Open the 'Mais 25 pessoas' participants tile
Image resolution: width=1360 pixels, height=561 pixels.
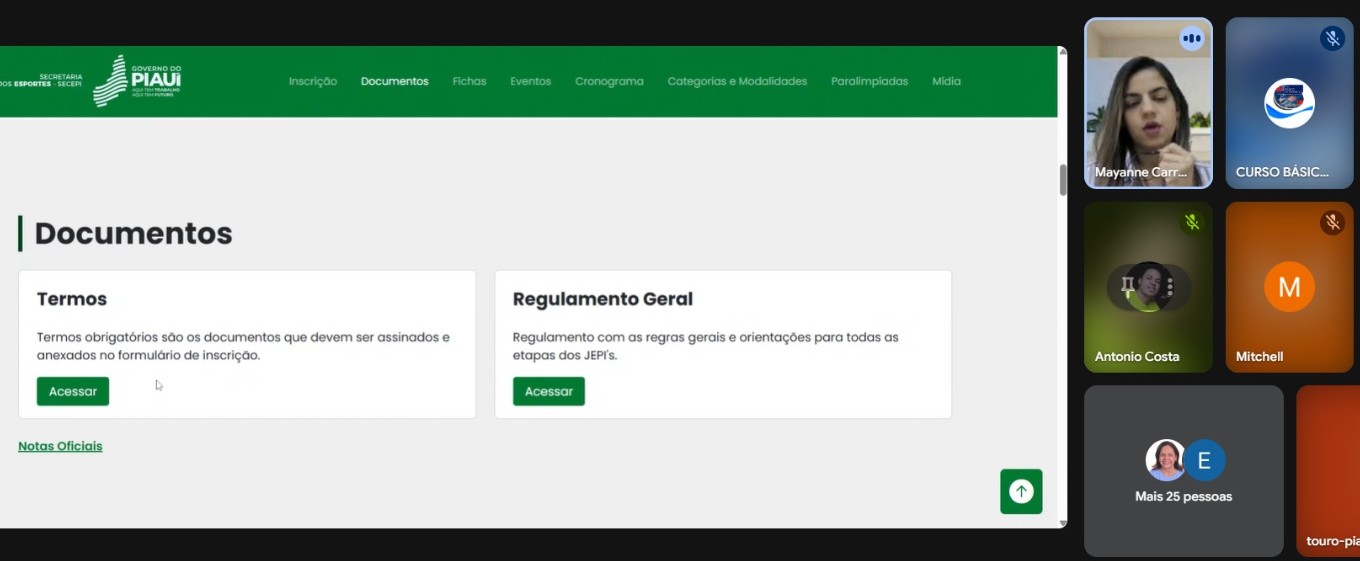click(x=1183, y=471)
